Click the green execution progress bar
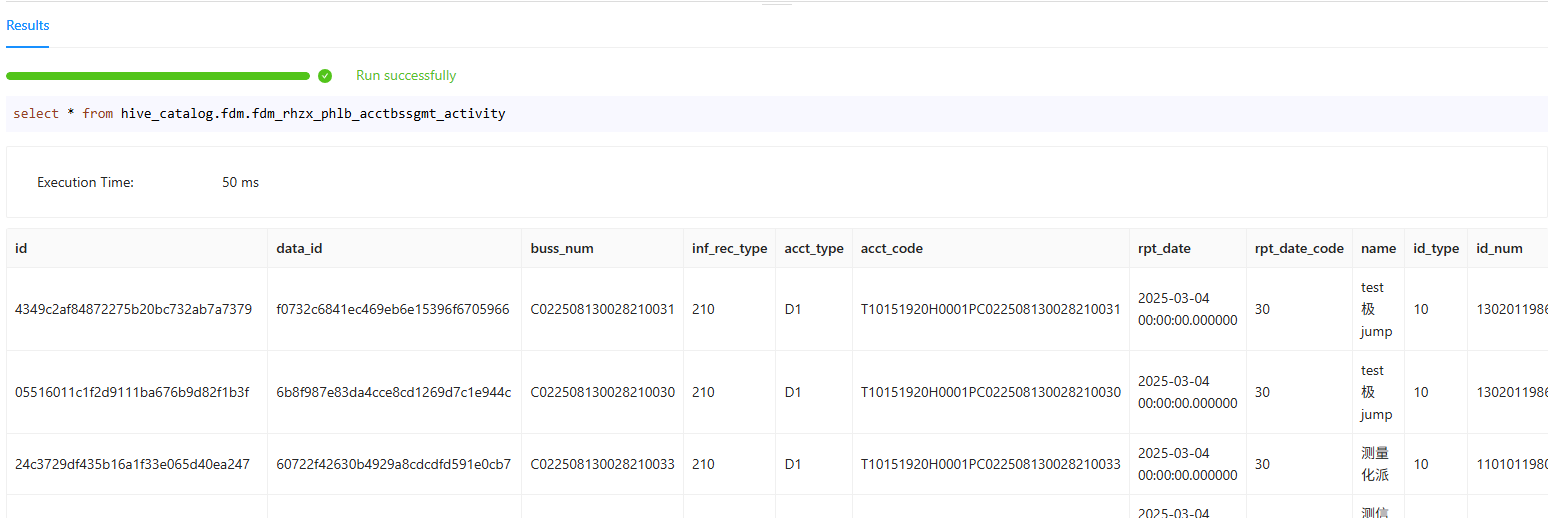The width and height of the screenshot is (1548, 518). pos(158,76)
